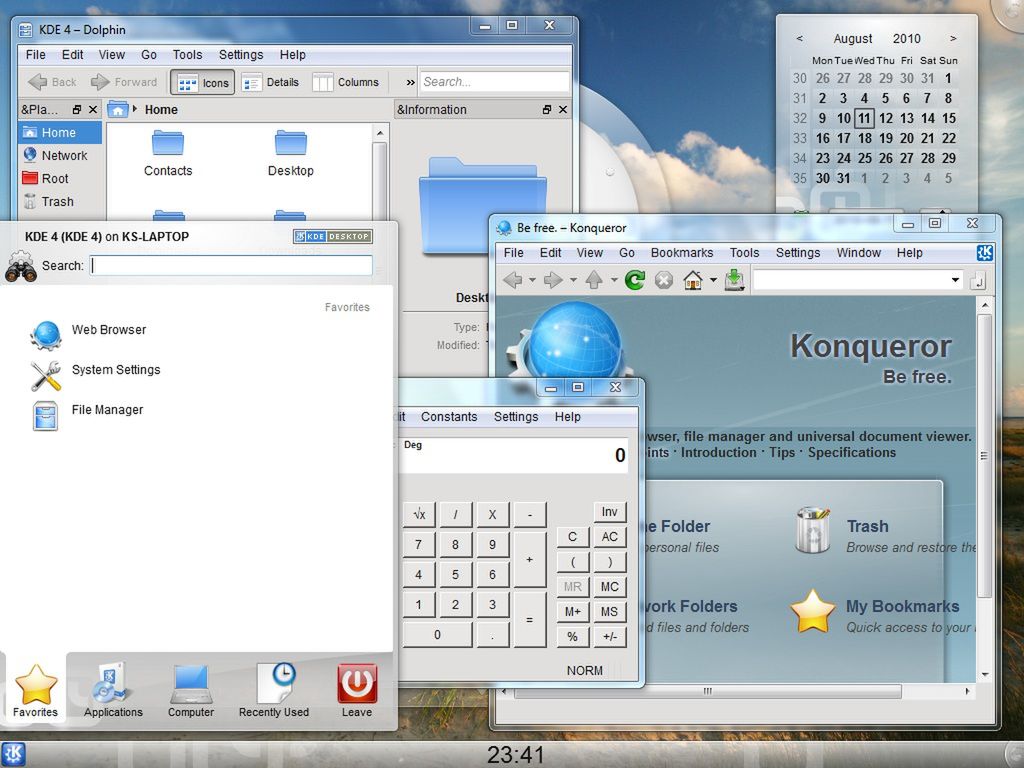
Task: Click calculator AC button
Action: coord(609,537)
